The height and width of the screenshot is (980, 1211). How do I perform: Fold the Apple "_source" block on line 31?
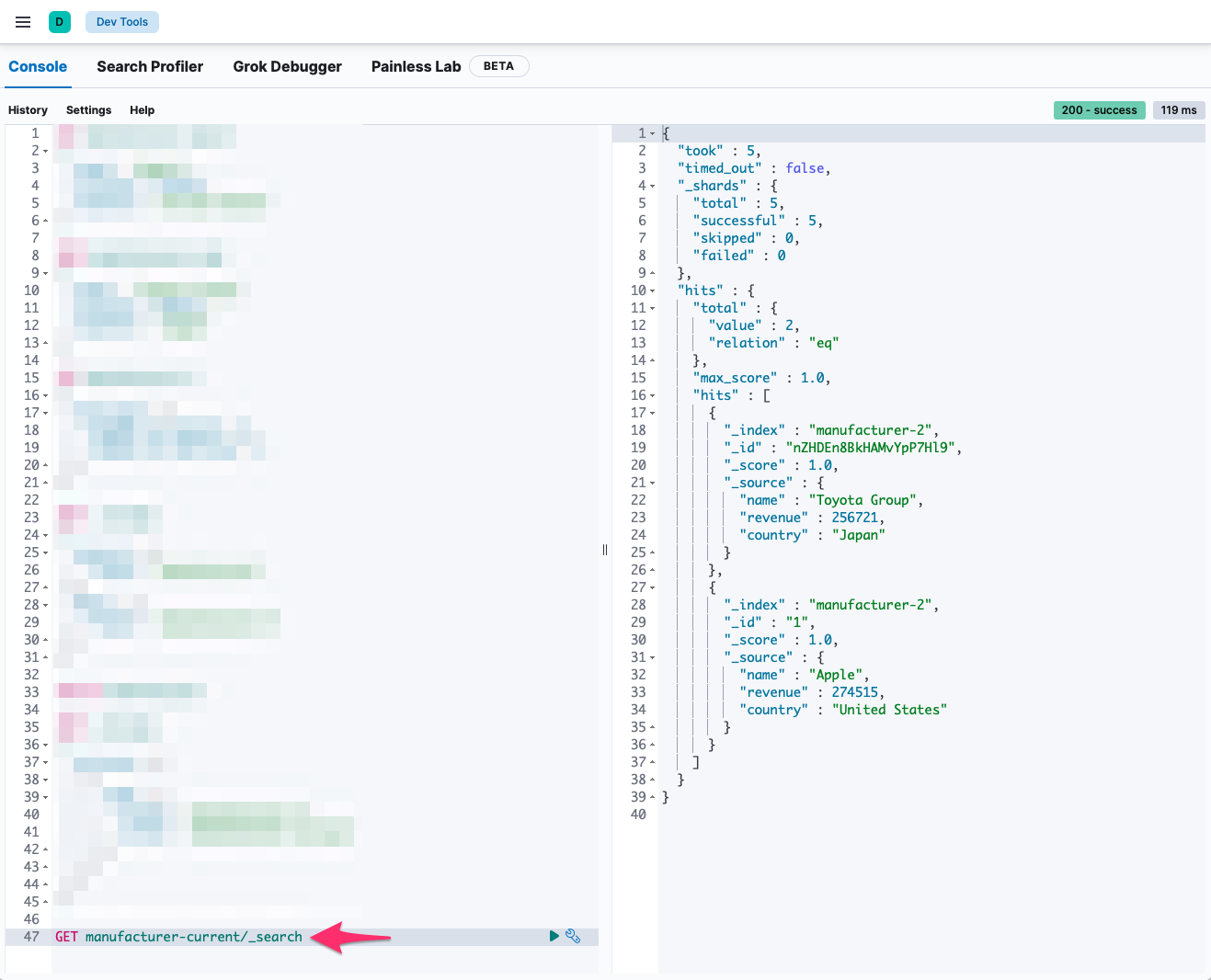[x=653, y=658]
